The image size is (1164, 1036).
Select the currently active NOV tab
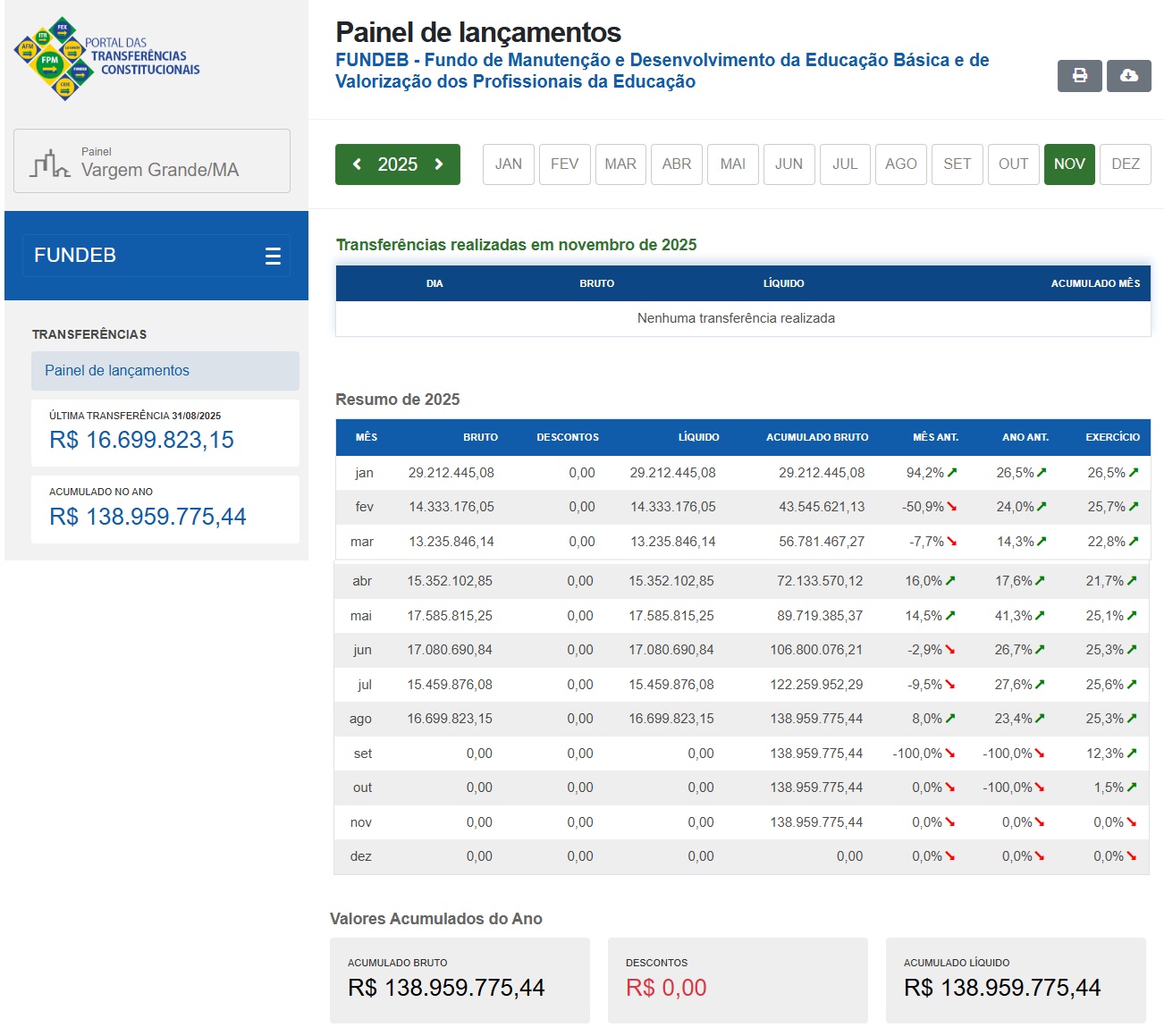1068,164
